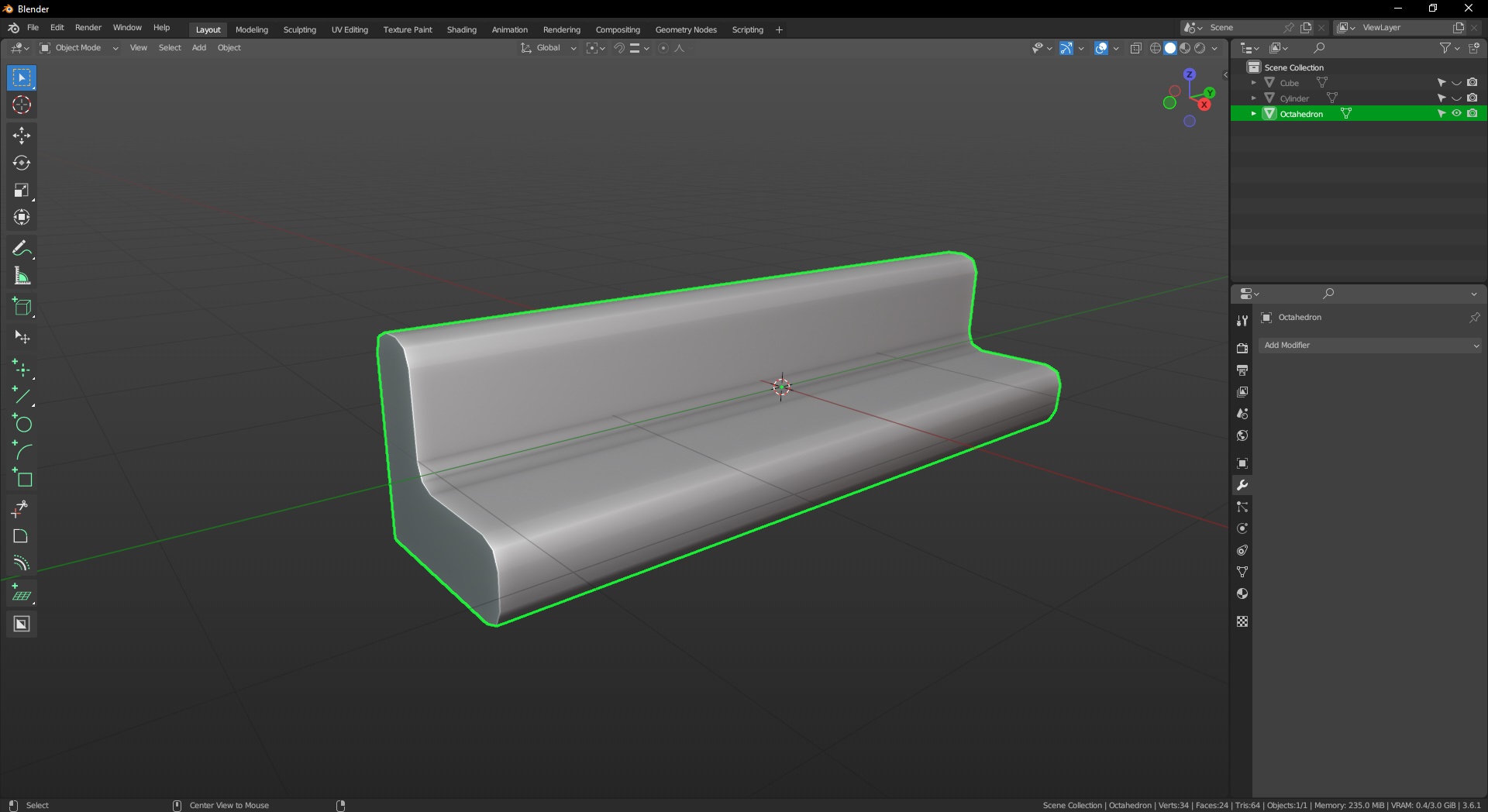Select the Rotate tool
1488x812 pixels.
pyautogui.click(x=22, y=163)
